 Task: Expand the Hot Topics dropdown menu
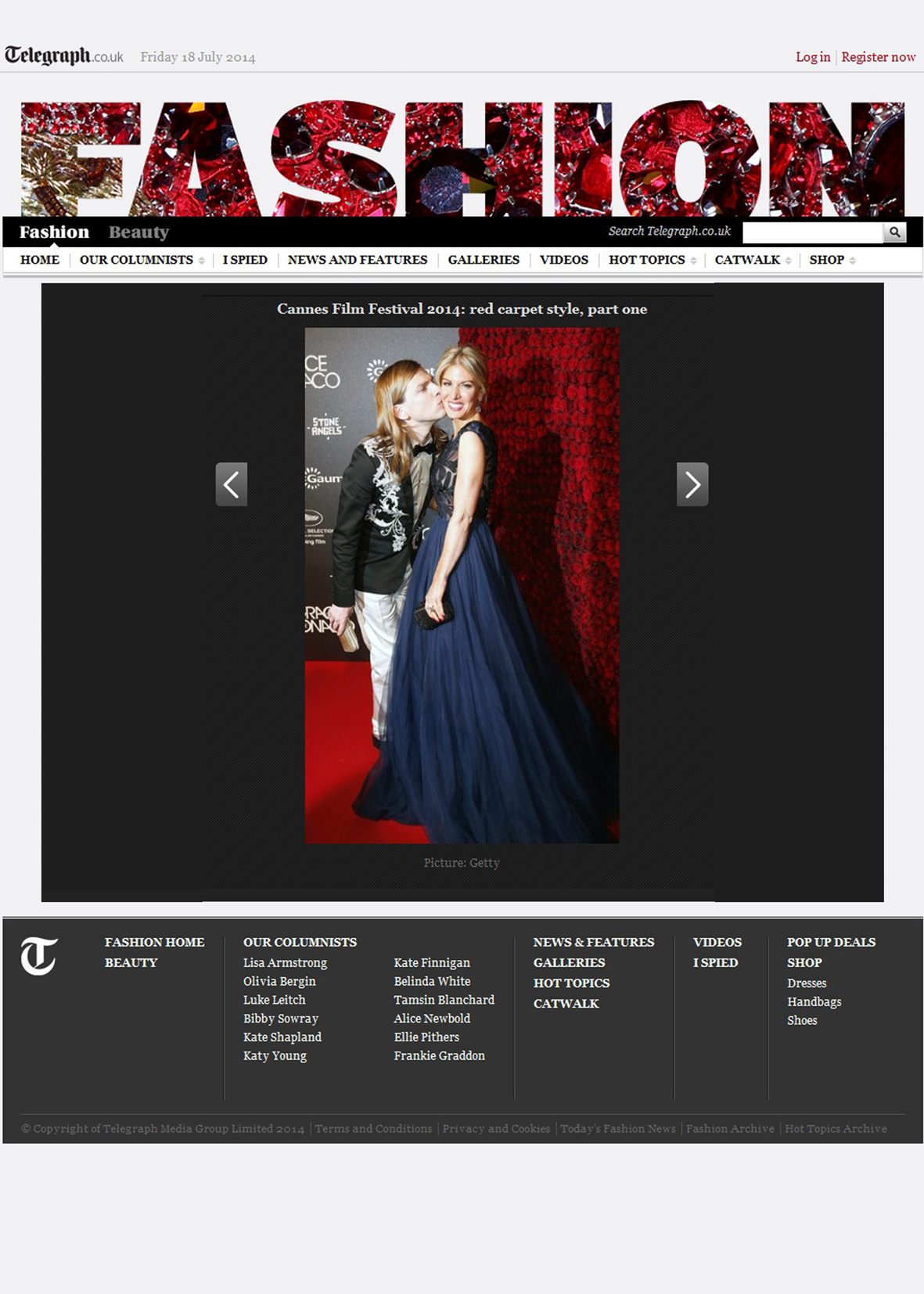click(x=652, y=260)
